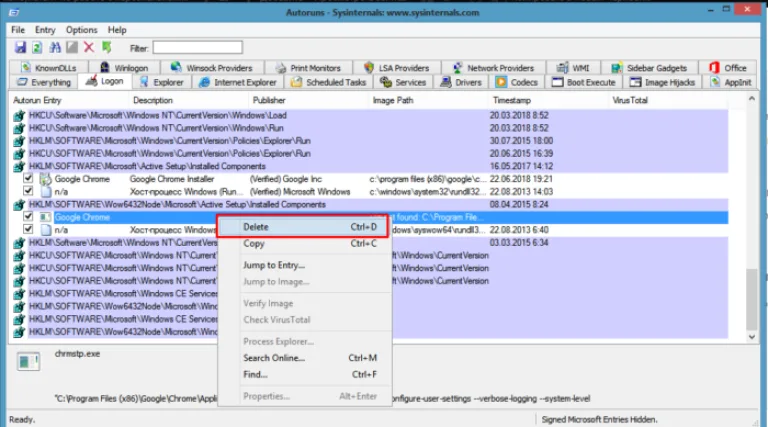Select the row with timestamp 30.07.2015 18:00
The width and height of the screenshot is (768, 427).
coord(370,141)
